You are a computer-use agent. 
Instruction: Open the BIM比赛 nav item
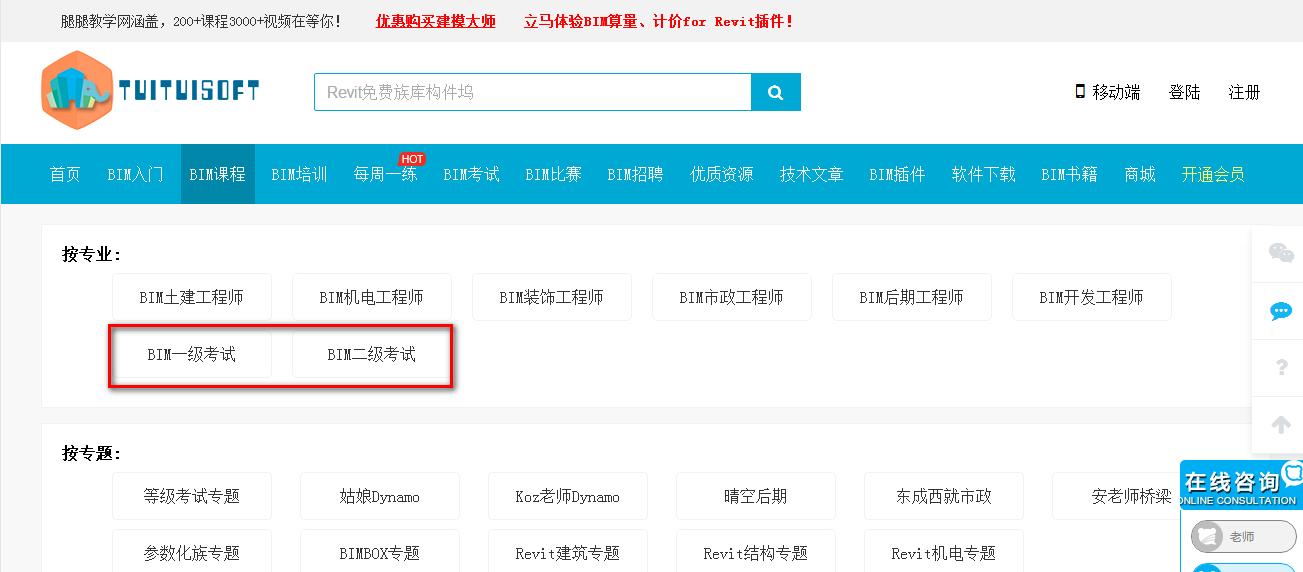click(x=553, y=174)
